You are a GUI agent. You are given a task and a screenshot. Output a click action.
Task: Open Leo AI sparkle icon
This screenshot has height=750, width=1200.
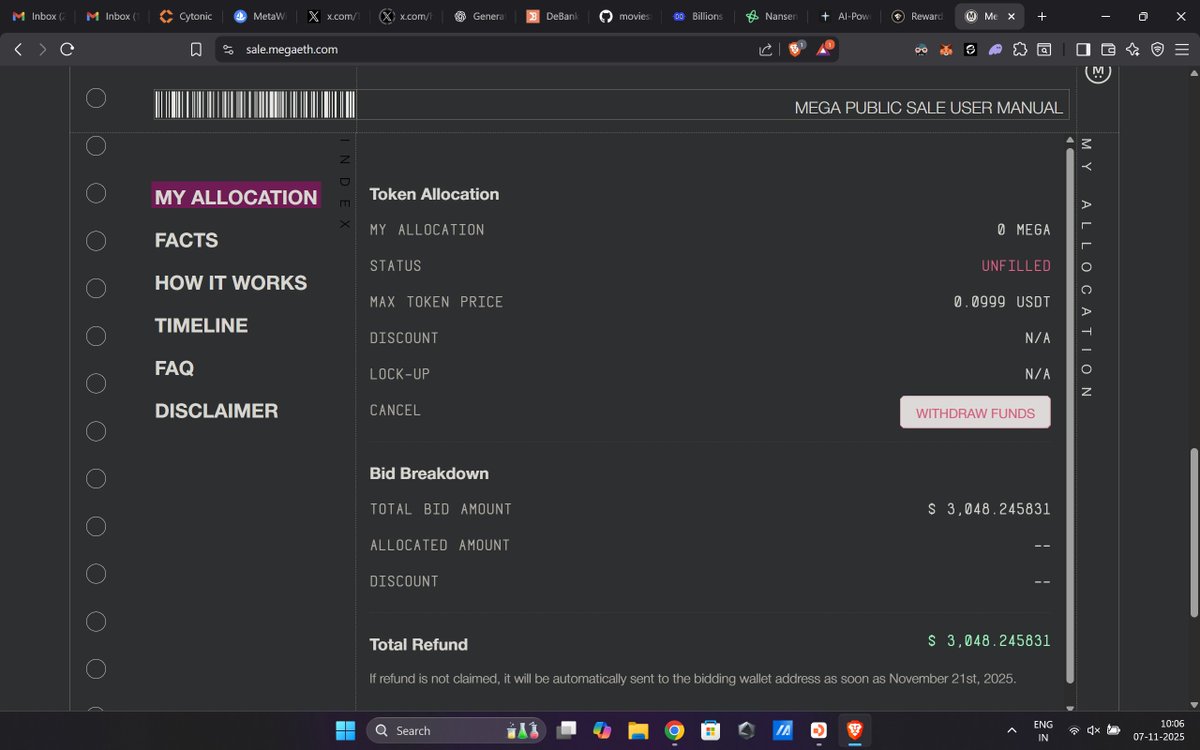(x=1132, y=49)
